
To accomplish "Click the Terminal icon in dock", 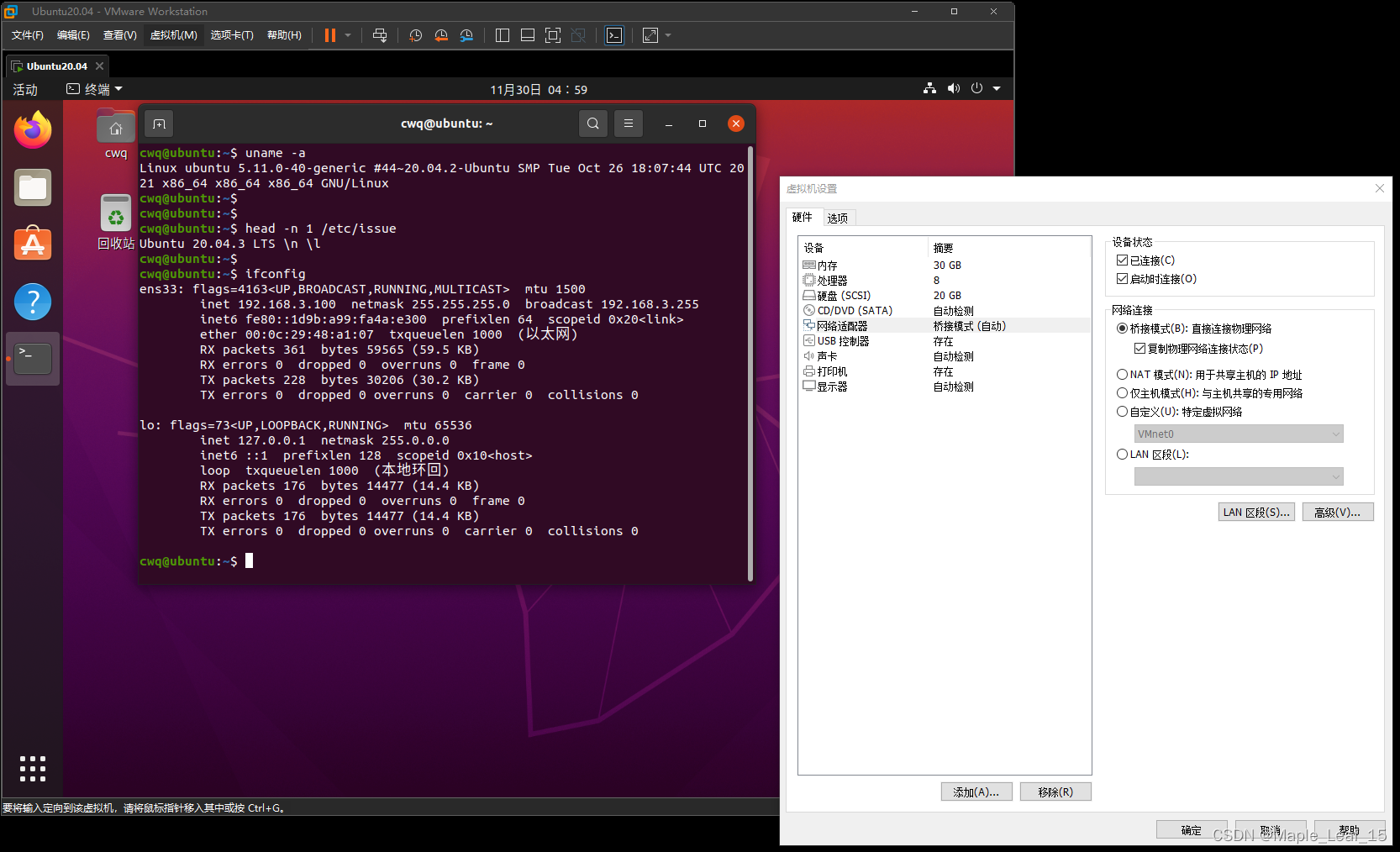I will pos(33,359).
